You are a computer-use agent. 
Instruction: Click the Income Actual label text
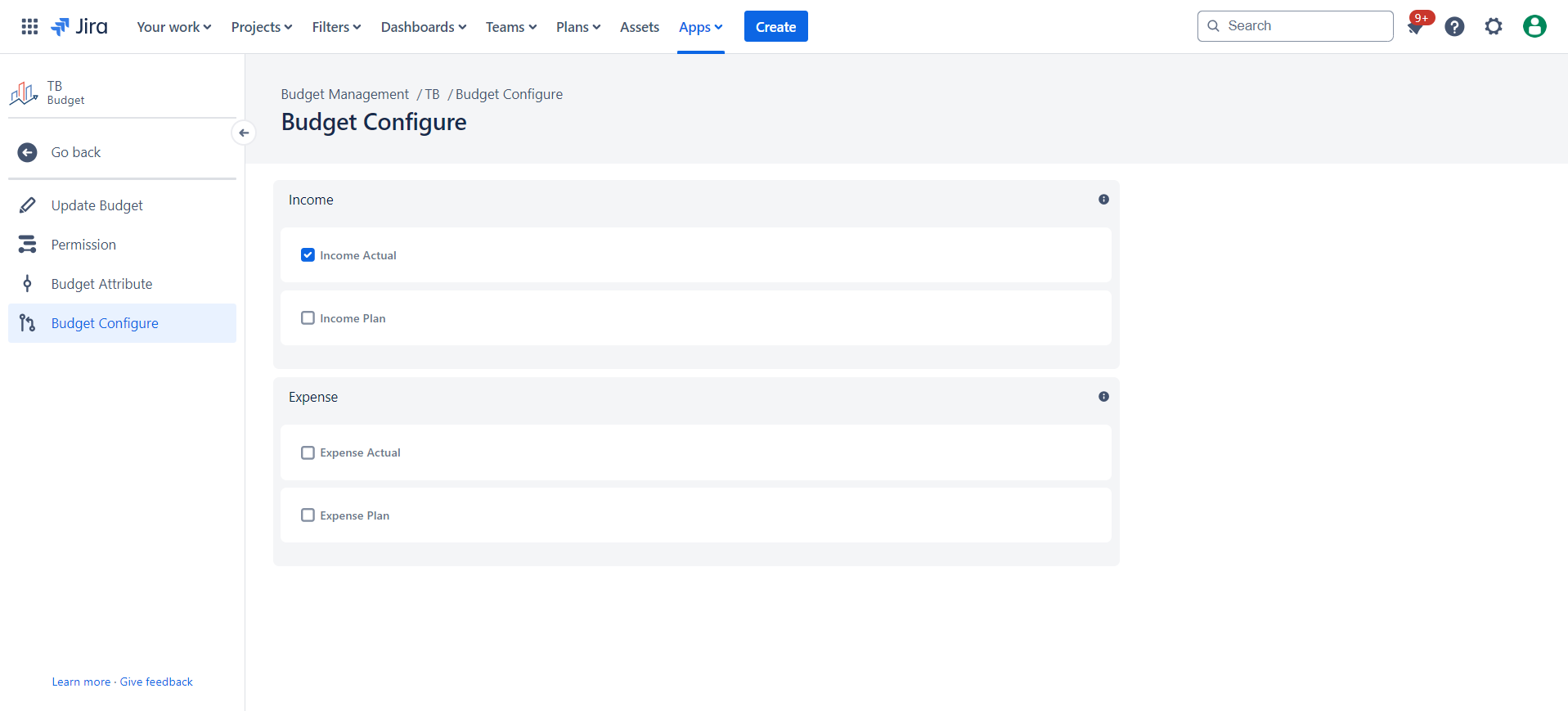point(358,255)
